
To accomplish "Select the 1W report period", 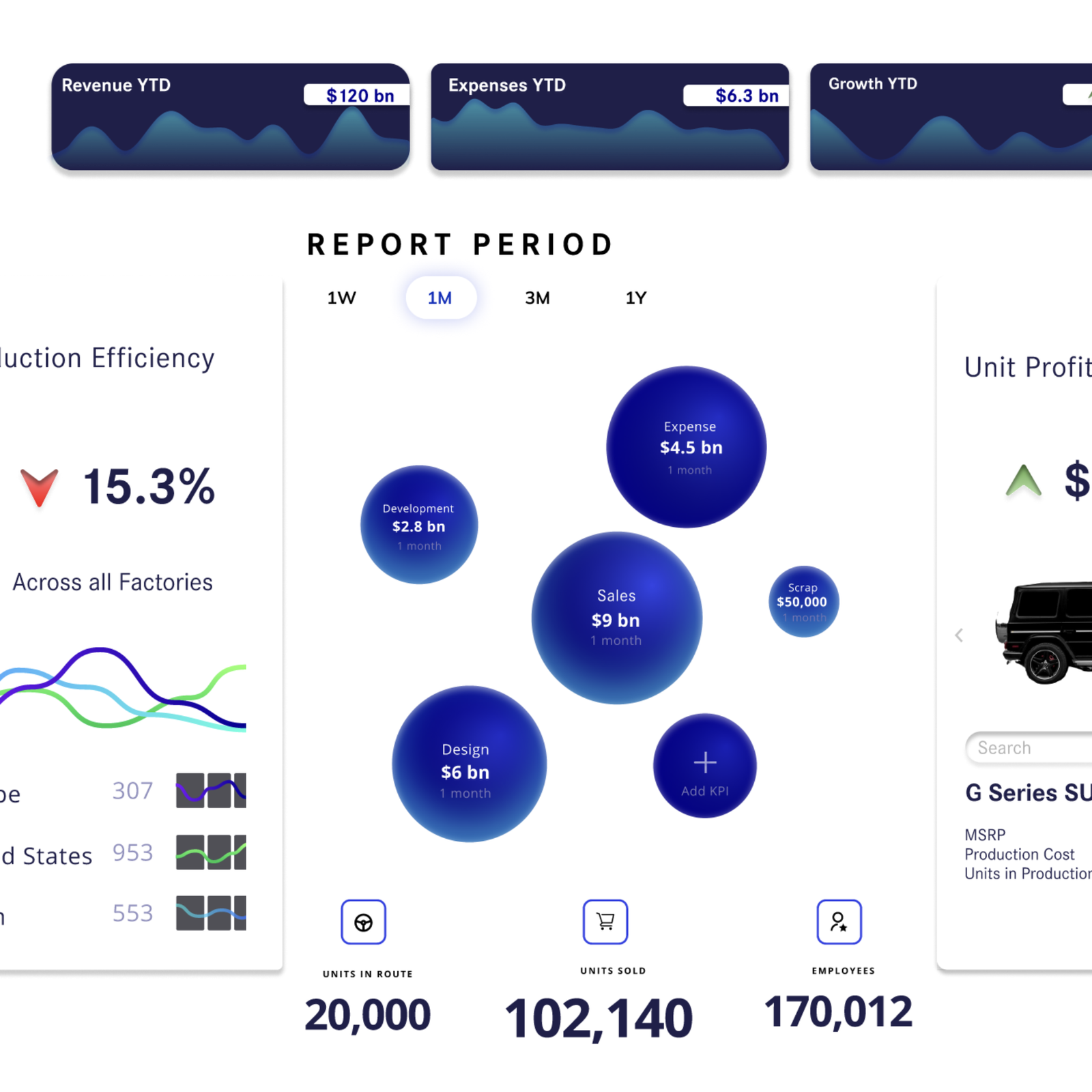I will click(341, 298).
